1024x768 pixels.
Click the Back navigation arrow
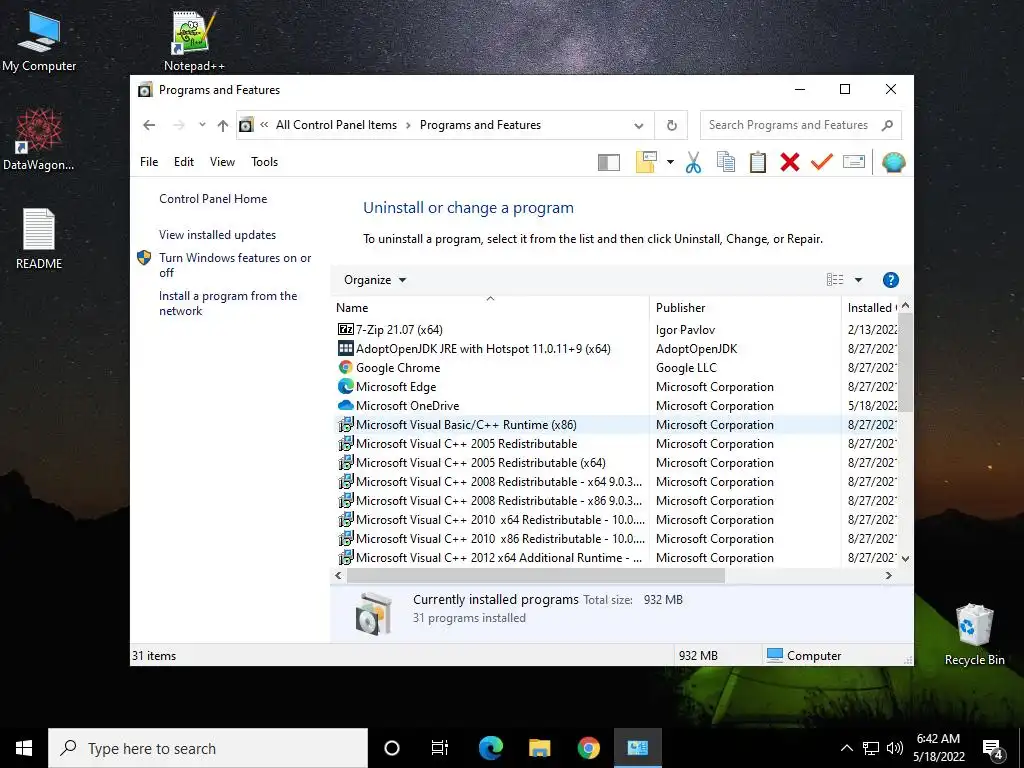[149, 125]
